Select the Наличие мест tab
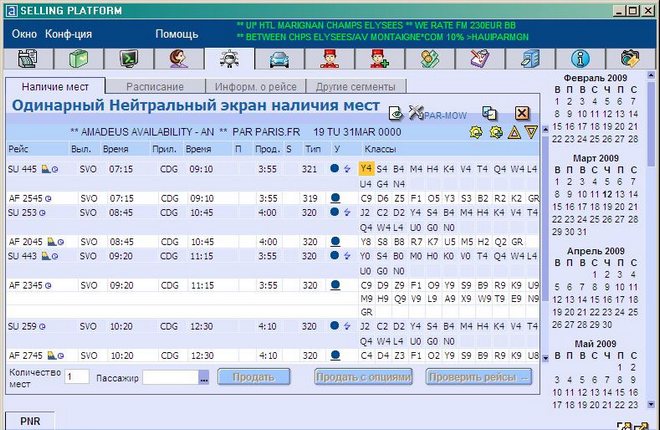 (x=55, y=87)
